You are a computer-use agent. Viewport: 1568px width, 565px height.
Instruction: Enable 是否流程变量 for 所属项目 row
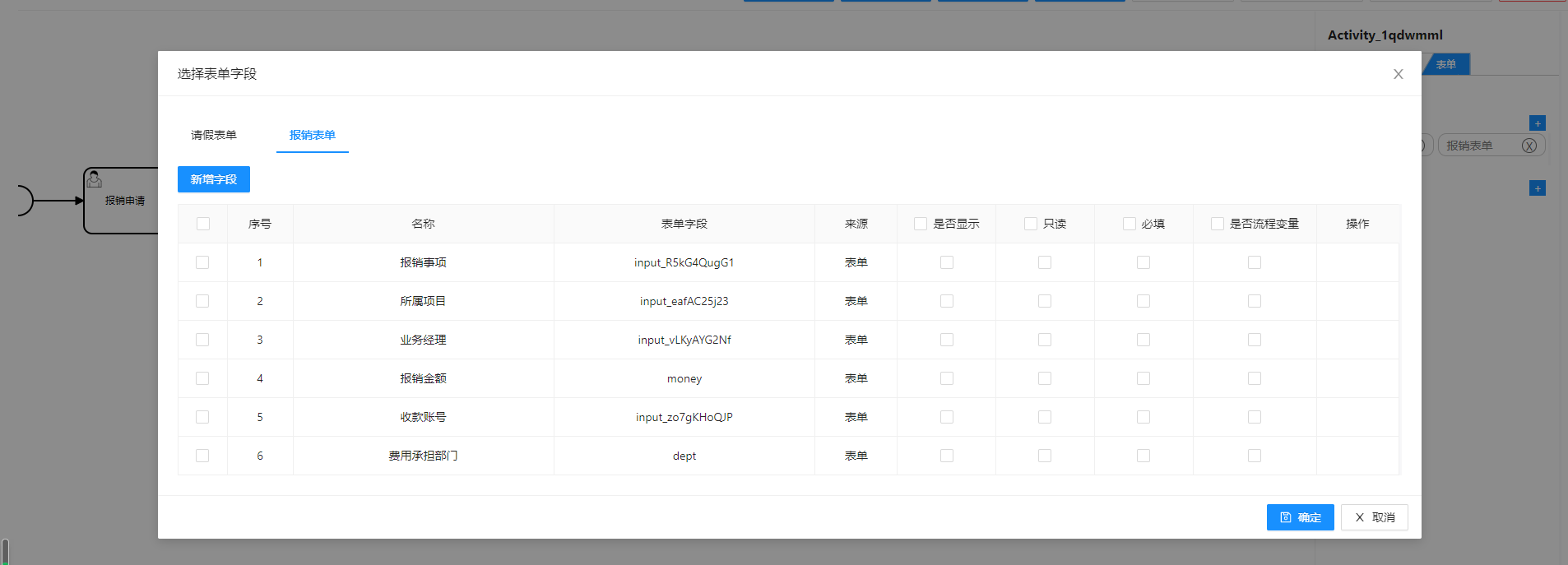pos(1255,301)
